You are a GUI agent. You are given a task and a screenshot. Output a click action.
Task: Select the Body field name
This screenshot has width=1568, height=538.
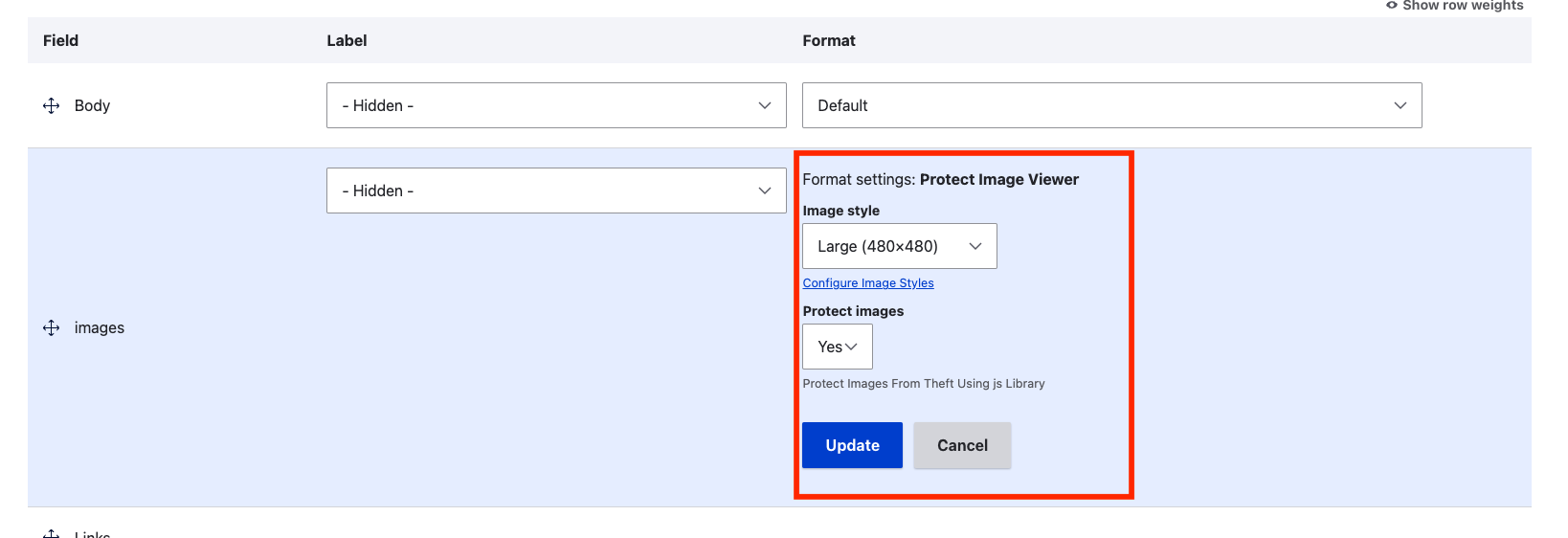click(x=92, y=105)
